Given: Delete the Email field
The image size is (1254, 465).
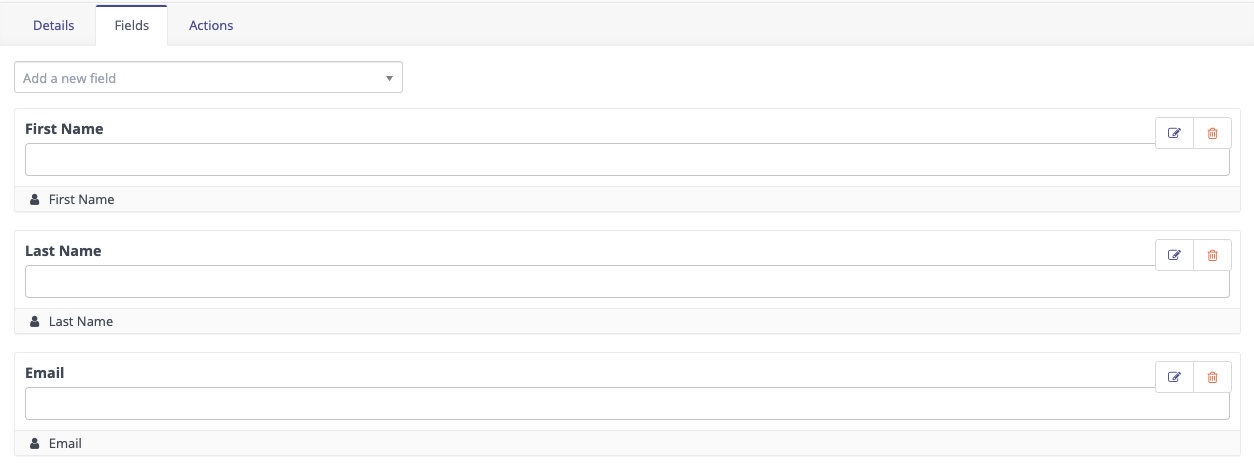Looking at the screenshot, I should [x=1212, y=377].
